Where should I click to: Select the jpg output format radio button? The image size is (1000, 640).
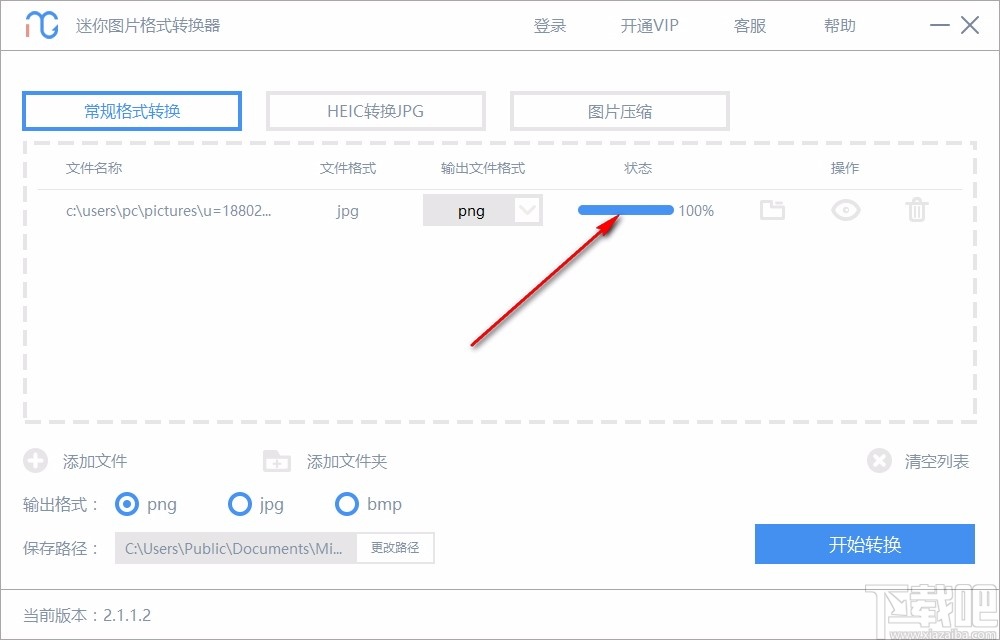click(240, 505)
